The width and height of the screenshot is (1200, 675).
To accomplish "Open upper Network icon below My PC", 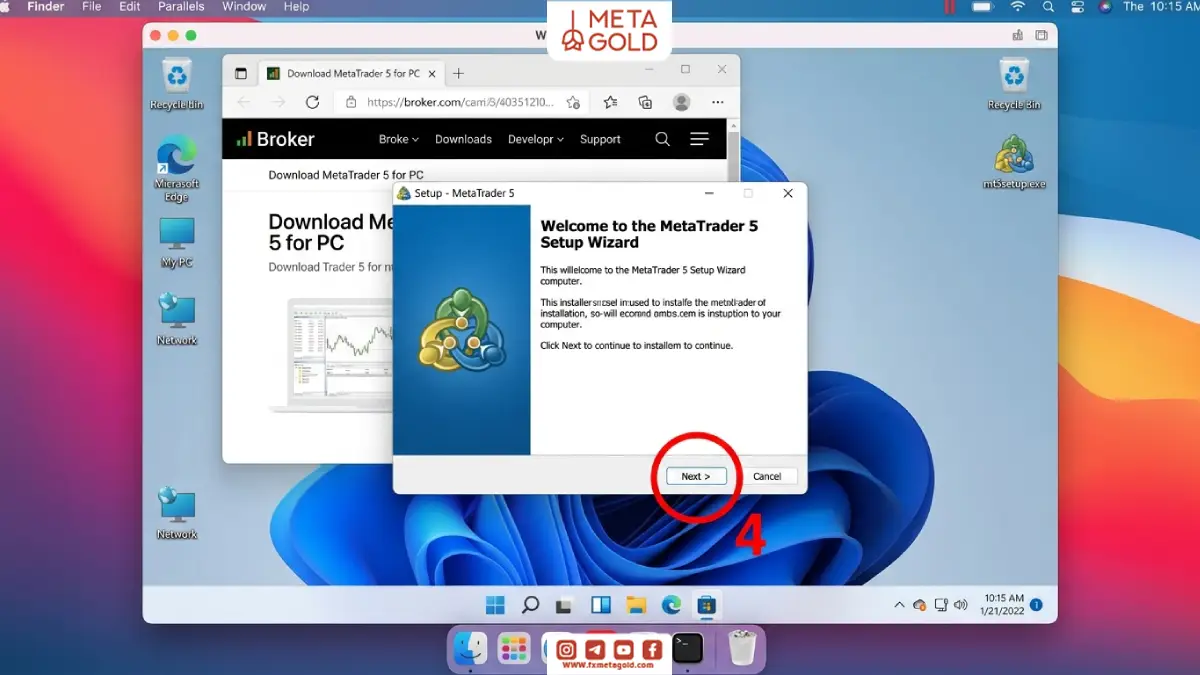I will (177, 320).
